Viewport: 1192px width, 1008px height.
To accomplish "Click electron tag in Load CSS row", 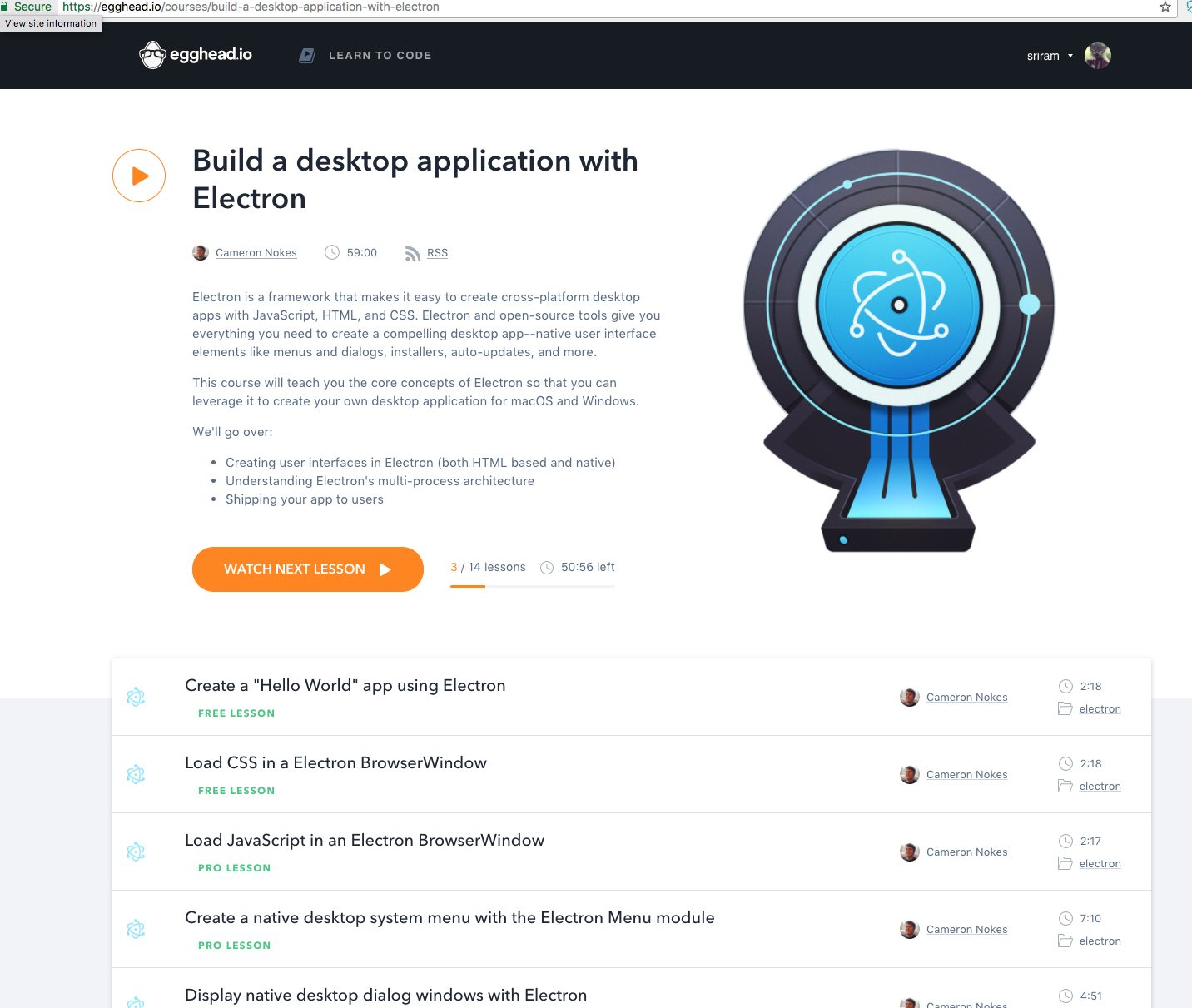I will point(1100,787).
